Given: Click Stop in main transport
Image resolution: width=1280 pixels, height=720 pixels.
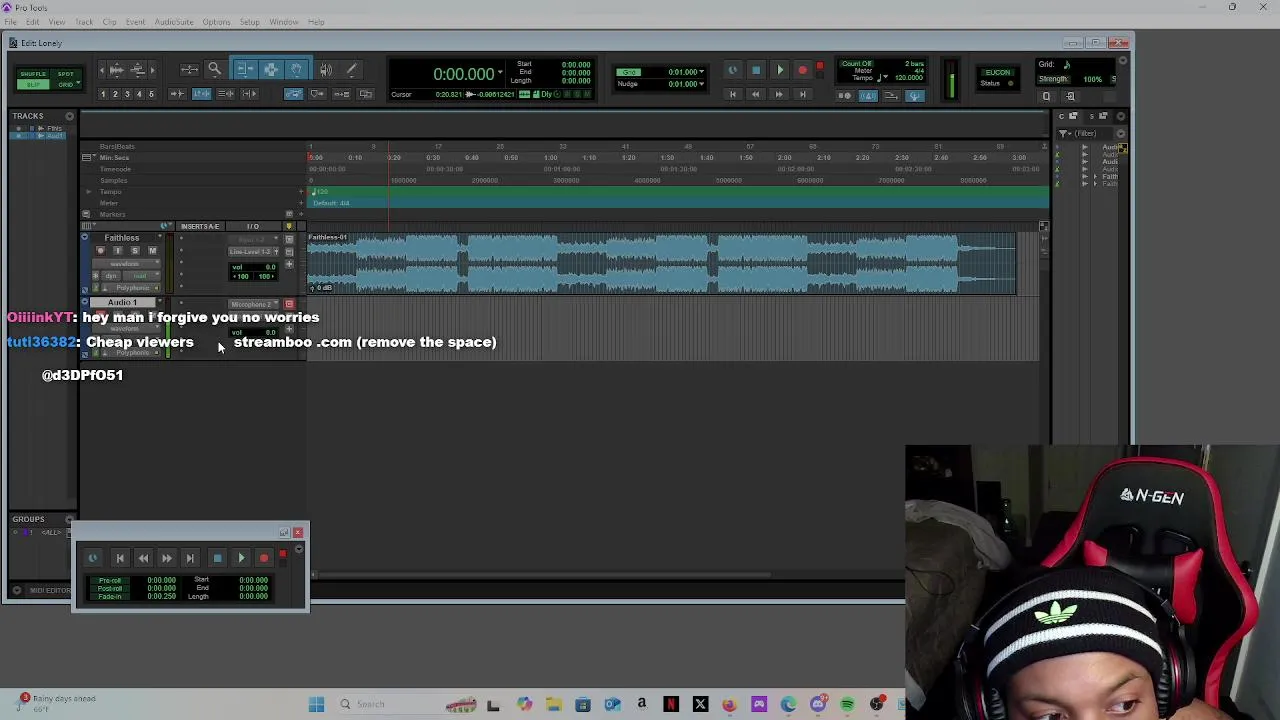Looking at the screenshot, I should (x=756, y=70).
